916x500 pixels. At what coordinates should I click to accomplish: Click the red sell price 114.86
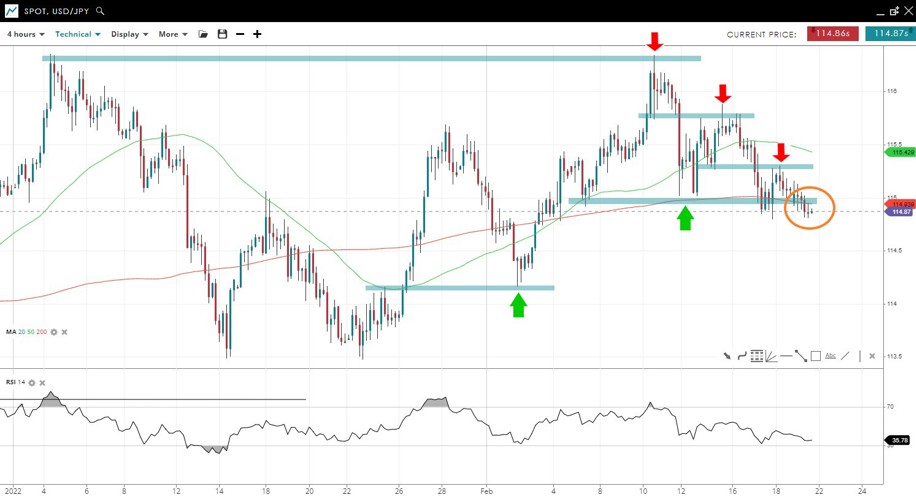click(x=832, y=34)
